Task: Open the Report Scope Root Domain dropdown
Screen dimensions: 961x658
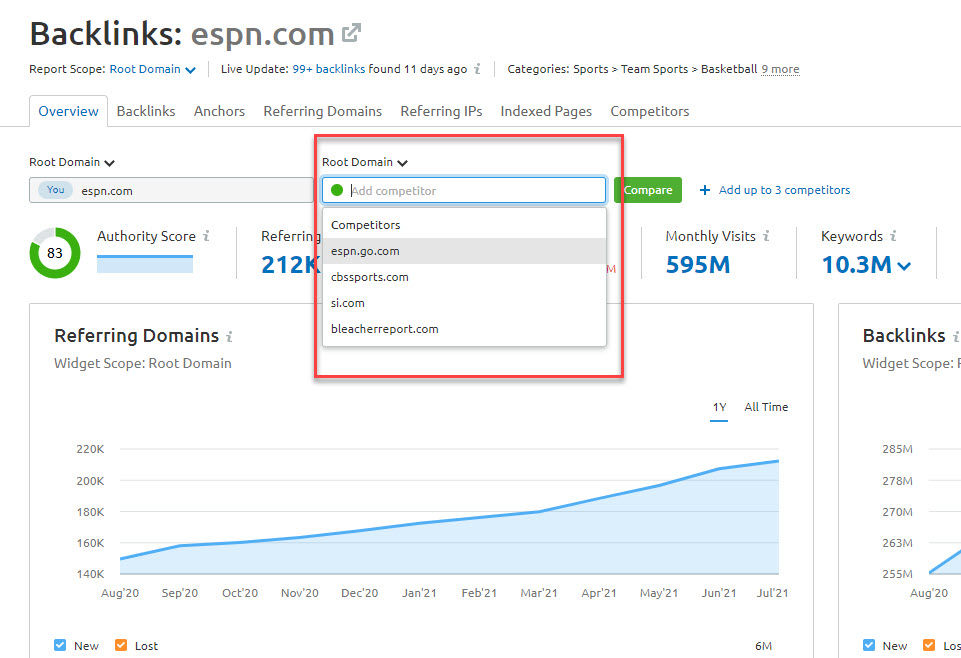Action: (153, 69)
